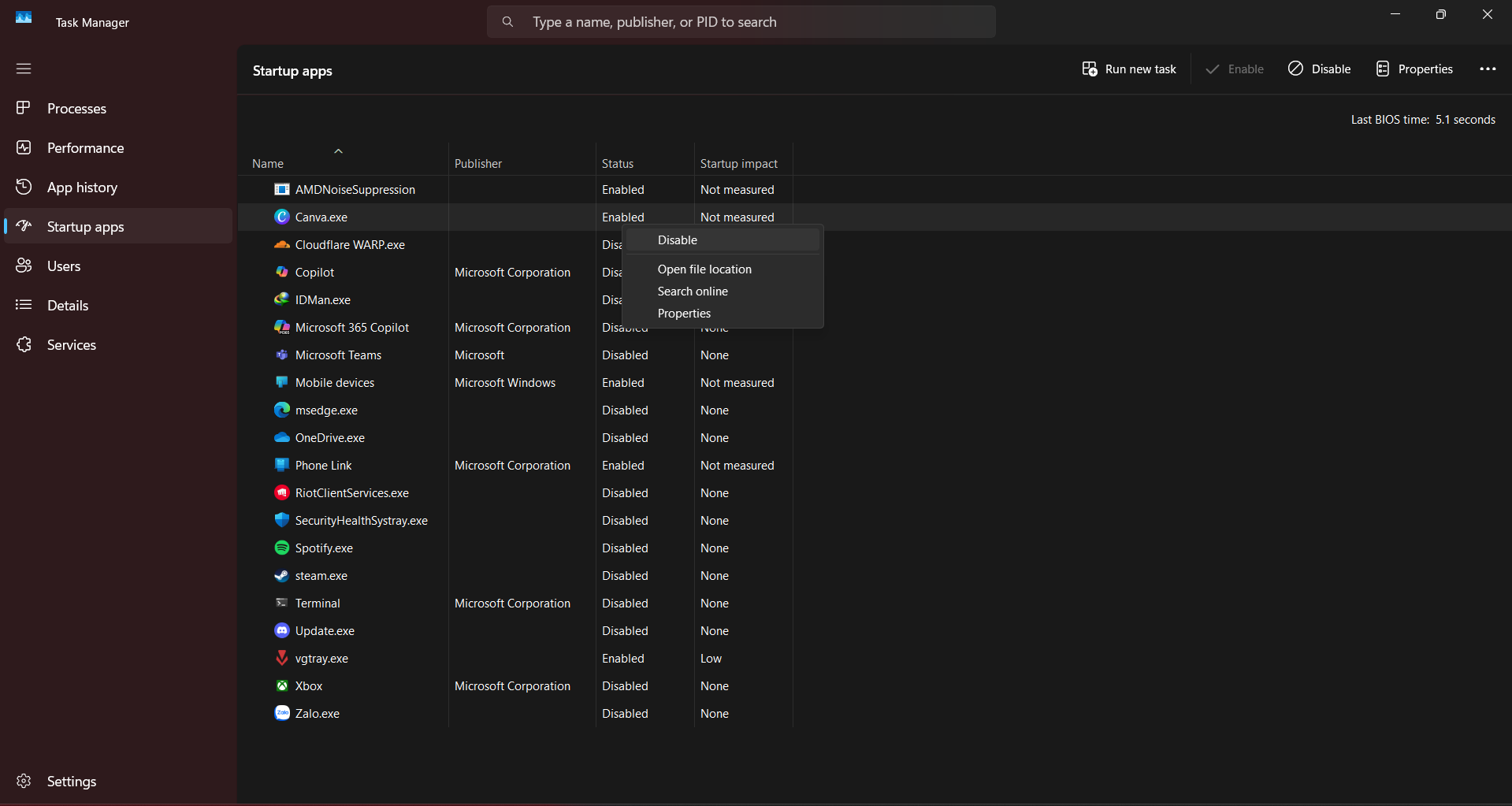The width and height of the screenshot is (1512, 806).
Task: Click the IDMan.exe app icon
Action: point(282,299)
